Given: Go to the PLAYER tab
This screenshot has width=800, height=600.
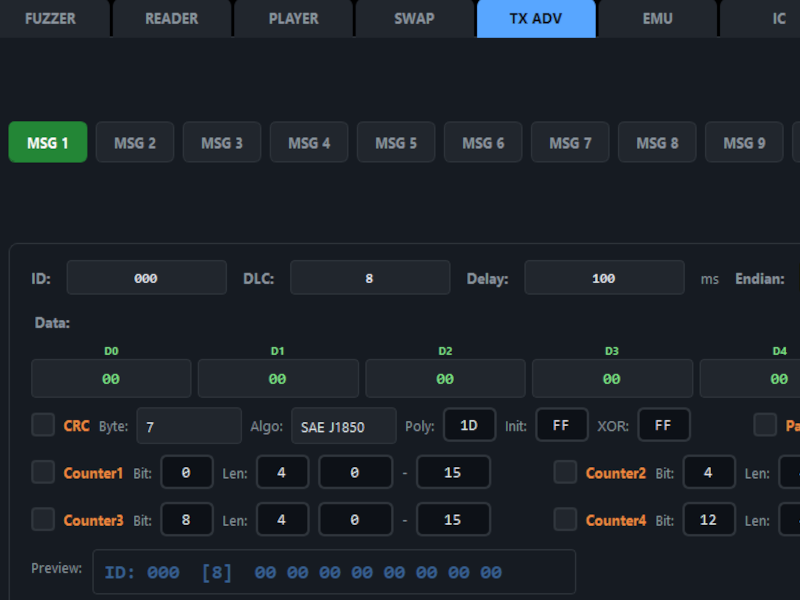Looking at the screenshot, I should [x=293, y=18].
